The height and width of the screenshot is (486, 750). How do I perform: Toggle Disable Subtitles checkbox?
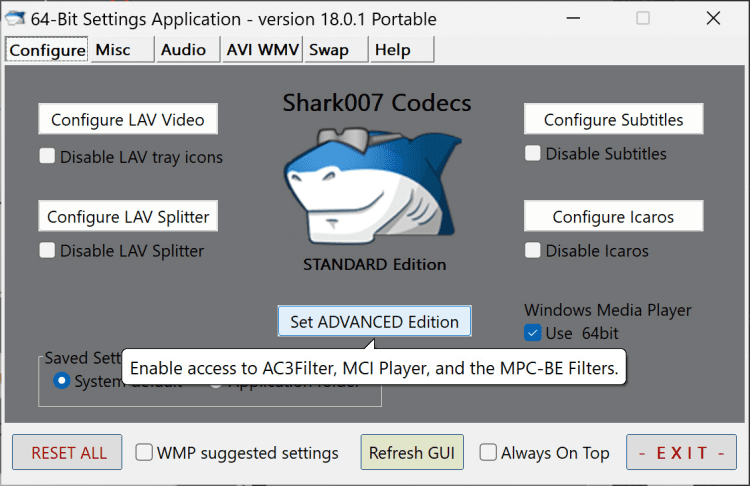[534, 153]
